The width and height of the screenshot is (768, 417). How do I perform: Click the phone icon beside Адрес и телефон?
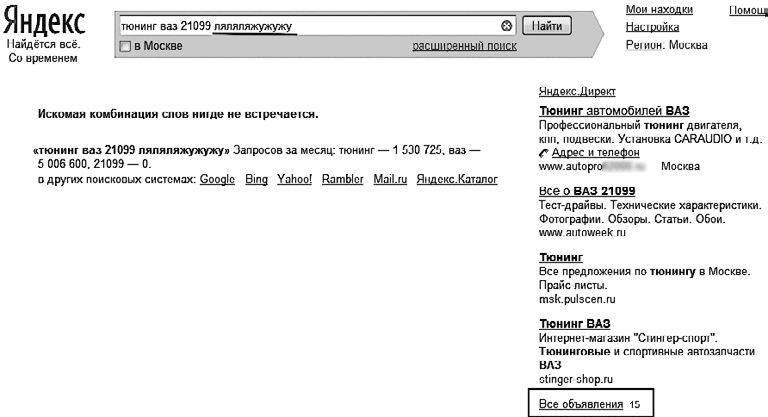pyautogui.click(x=544, y=153)
